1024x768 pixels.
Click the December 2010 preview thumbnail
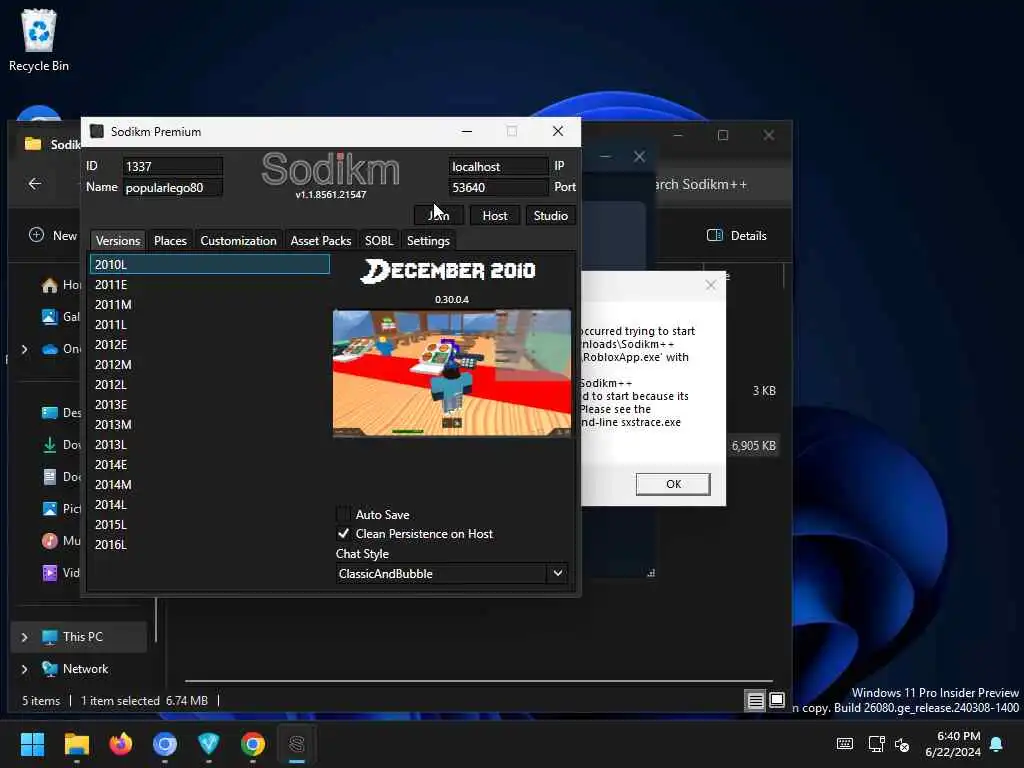451,373
